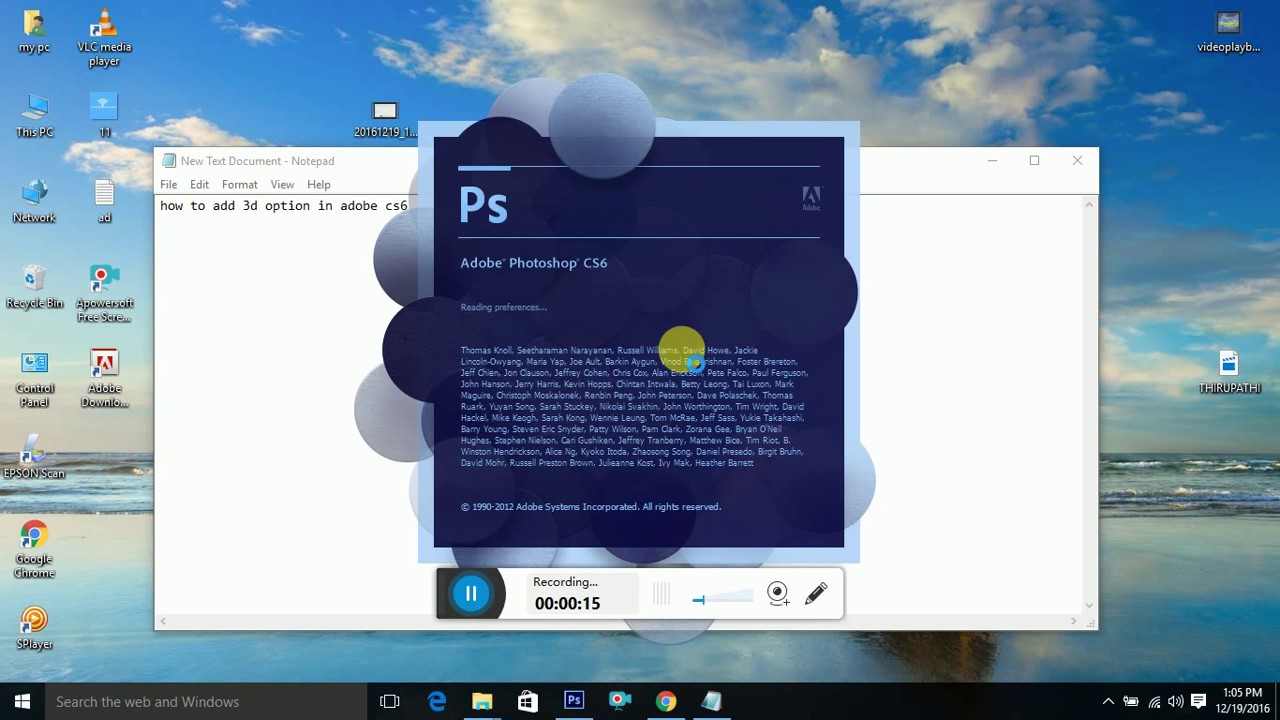Viewport: 1280px width, 720px height.
Task: Activate the pencil annotation tool in recorder
Action: tap(816, 594)
